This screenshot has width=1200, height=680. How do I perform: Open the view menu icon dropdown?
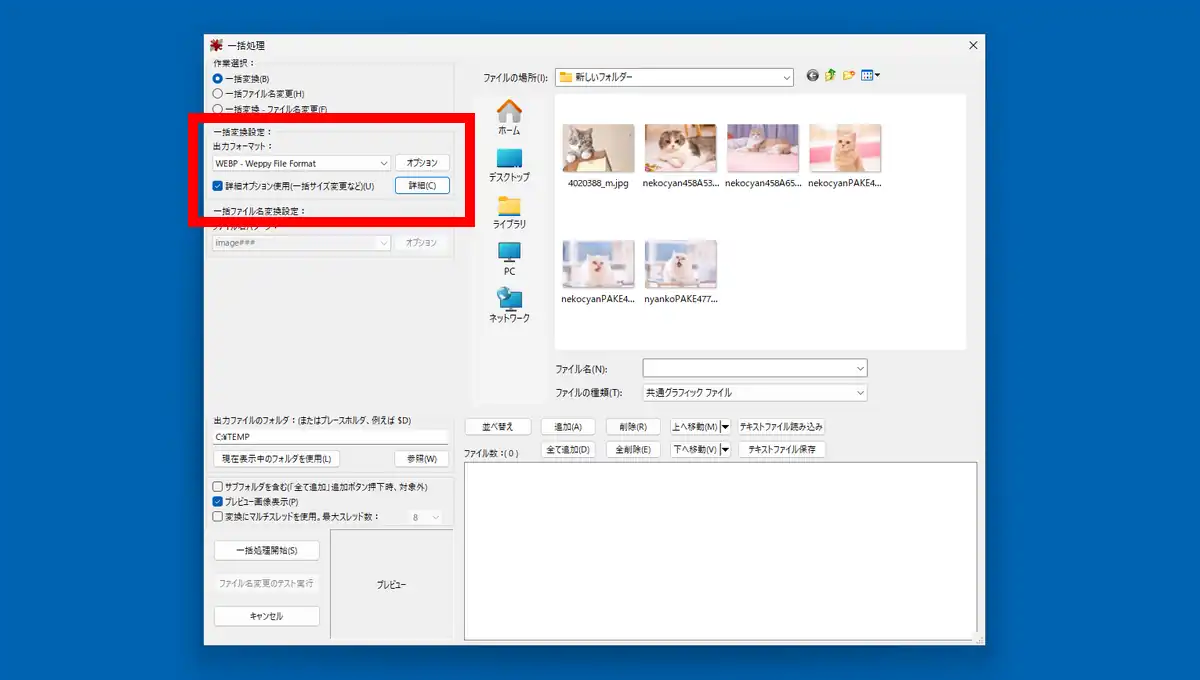pos(871,76)
